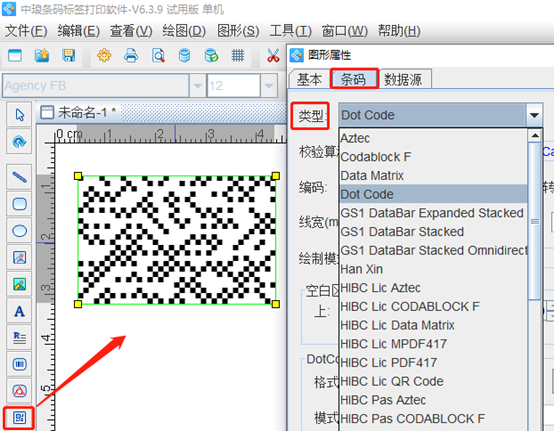Select the Rounded rectangle tool
Image resolution: width=554 pixels, height=431 pixels.
(19, 204)
